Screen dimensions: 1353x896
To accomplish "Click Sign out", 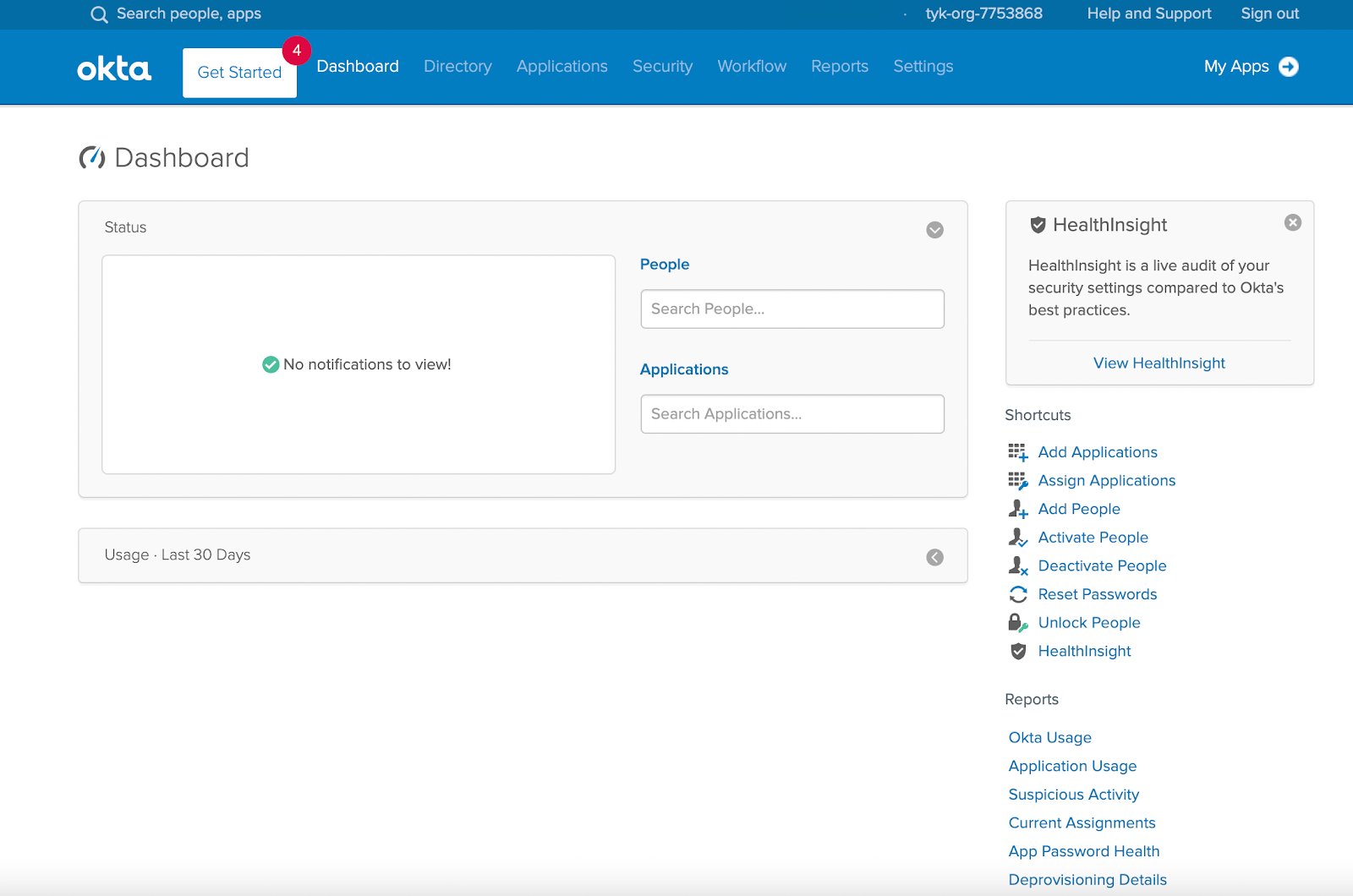I will tap(1269, 14).
